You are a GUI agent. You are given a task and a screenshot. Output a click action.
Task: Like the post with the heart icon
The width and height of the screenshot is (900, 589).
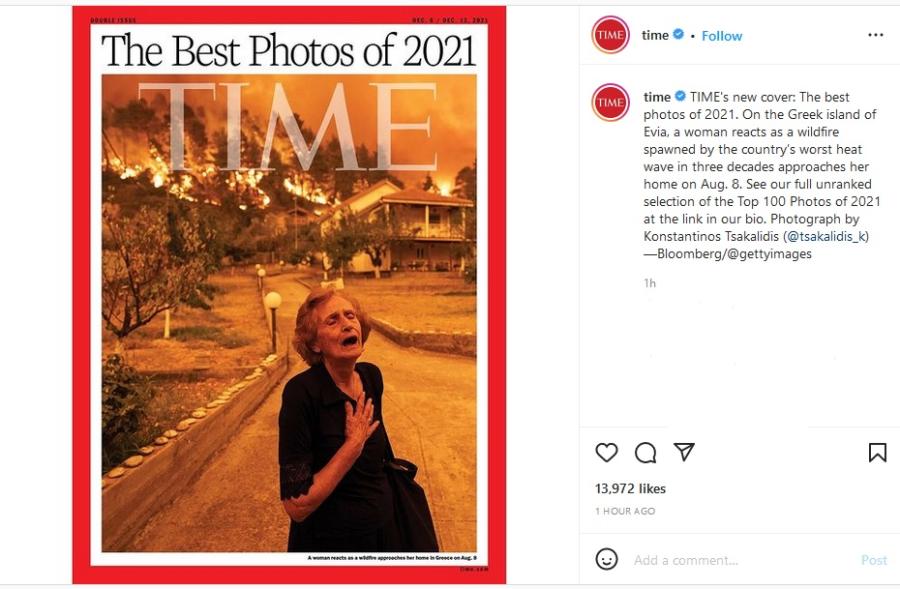point(606,452)
